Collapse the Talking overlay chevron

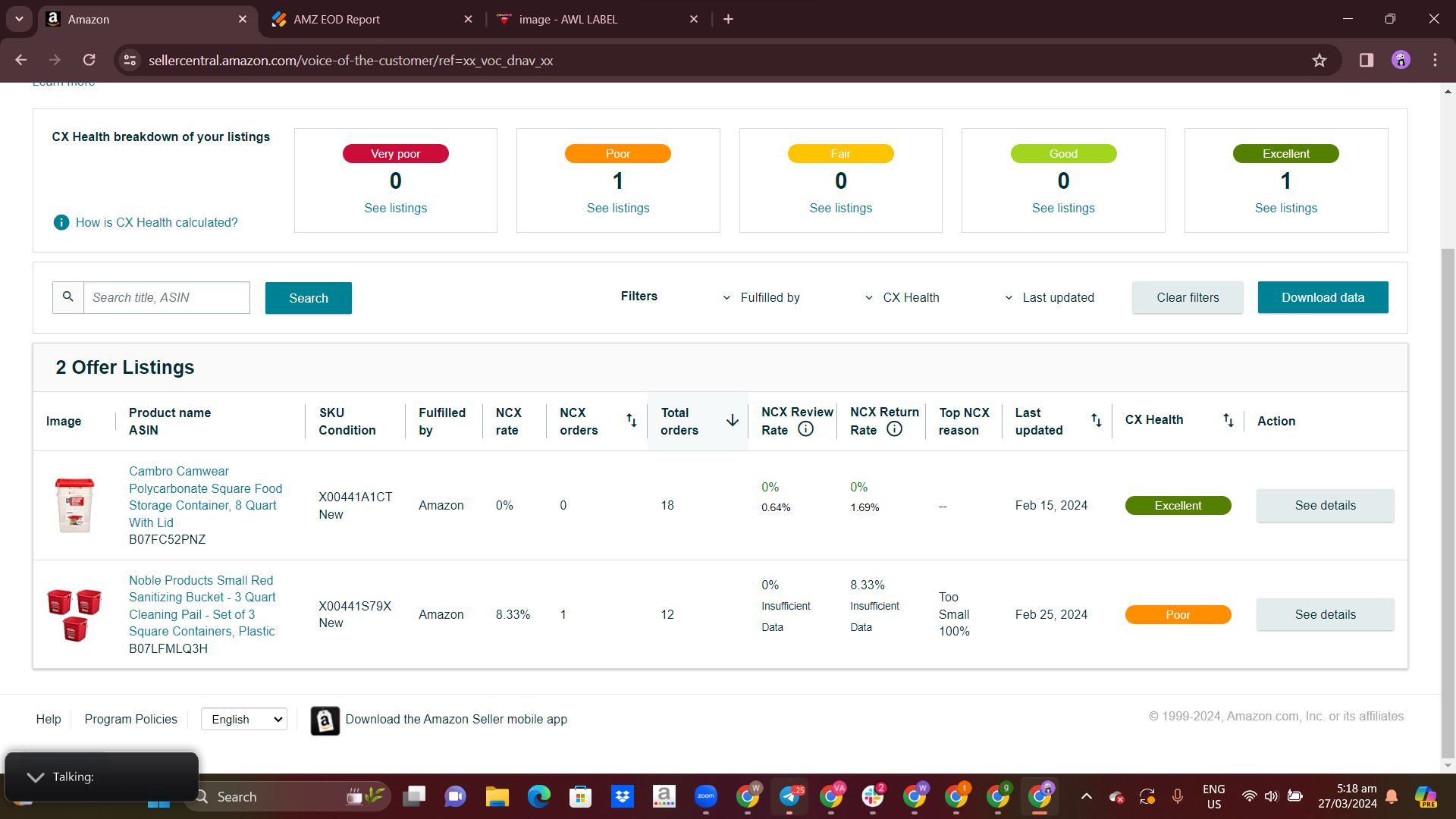(x=35, y=777)
